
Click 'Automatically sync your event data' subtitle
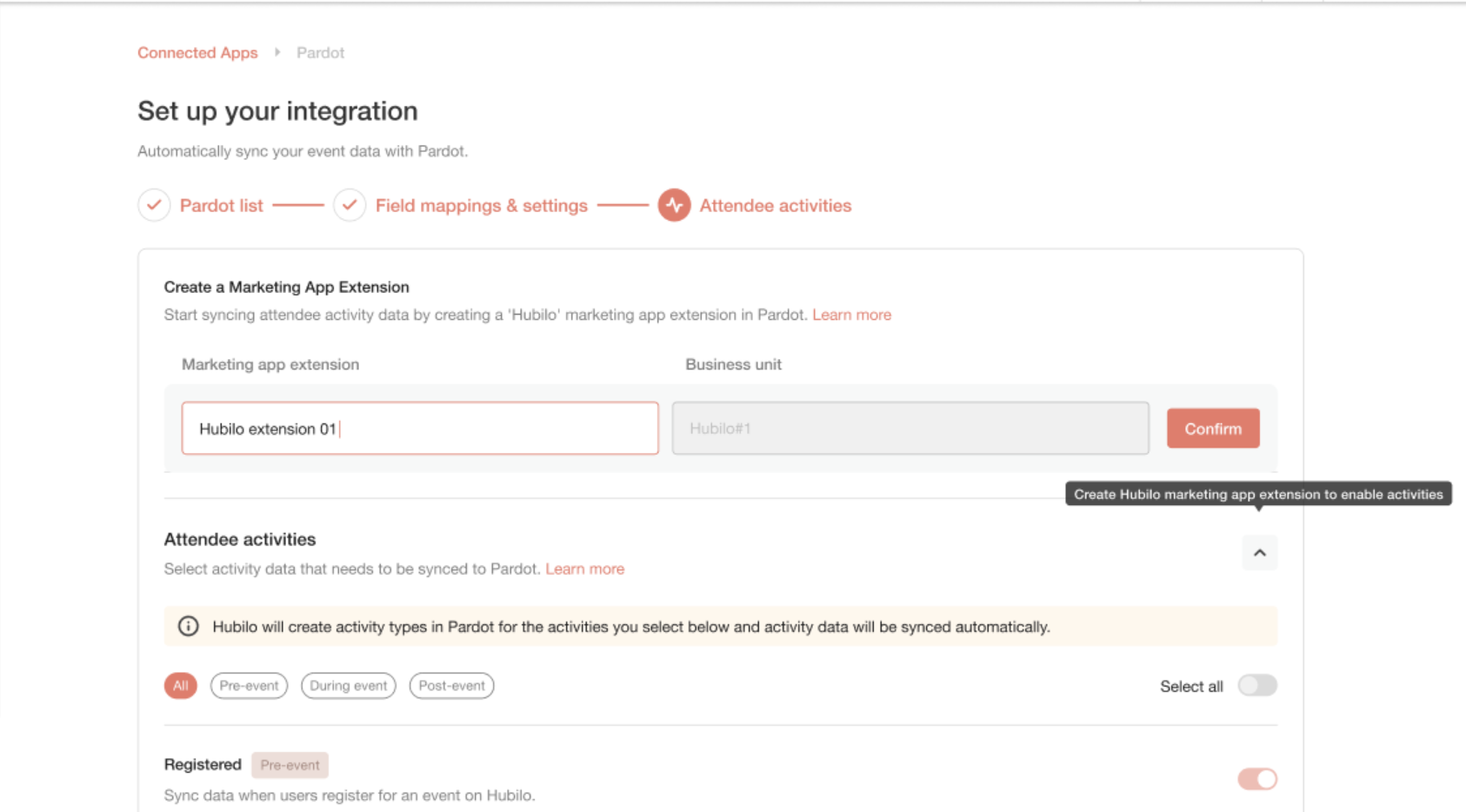[303, 151]
